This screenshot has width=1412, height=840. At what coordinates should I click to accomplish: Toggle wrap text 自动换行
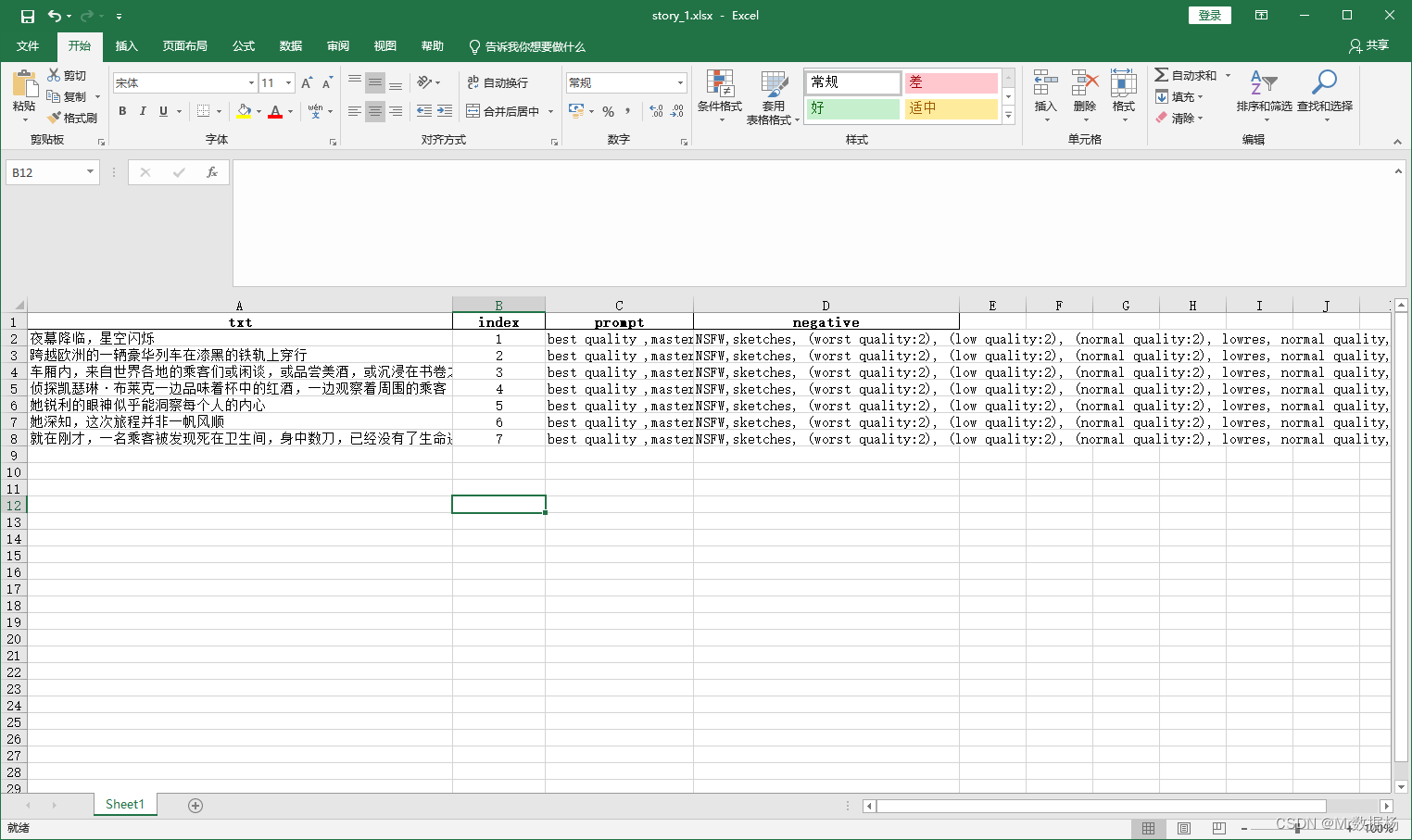[498, 82]
